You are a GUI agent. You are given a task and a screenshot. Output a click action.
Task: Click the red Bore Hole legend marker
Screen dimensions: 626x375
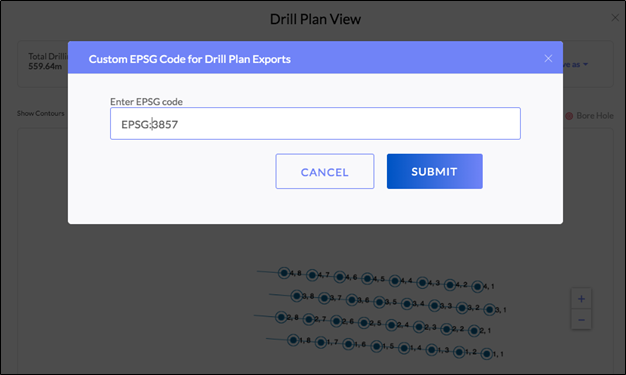pyautogui.click(x=569, y=116)
